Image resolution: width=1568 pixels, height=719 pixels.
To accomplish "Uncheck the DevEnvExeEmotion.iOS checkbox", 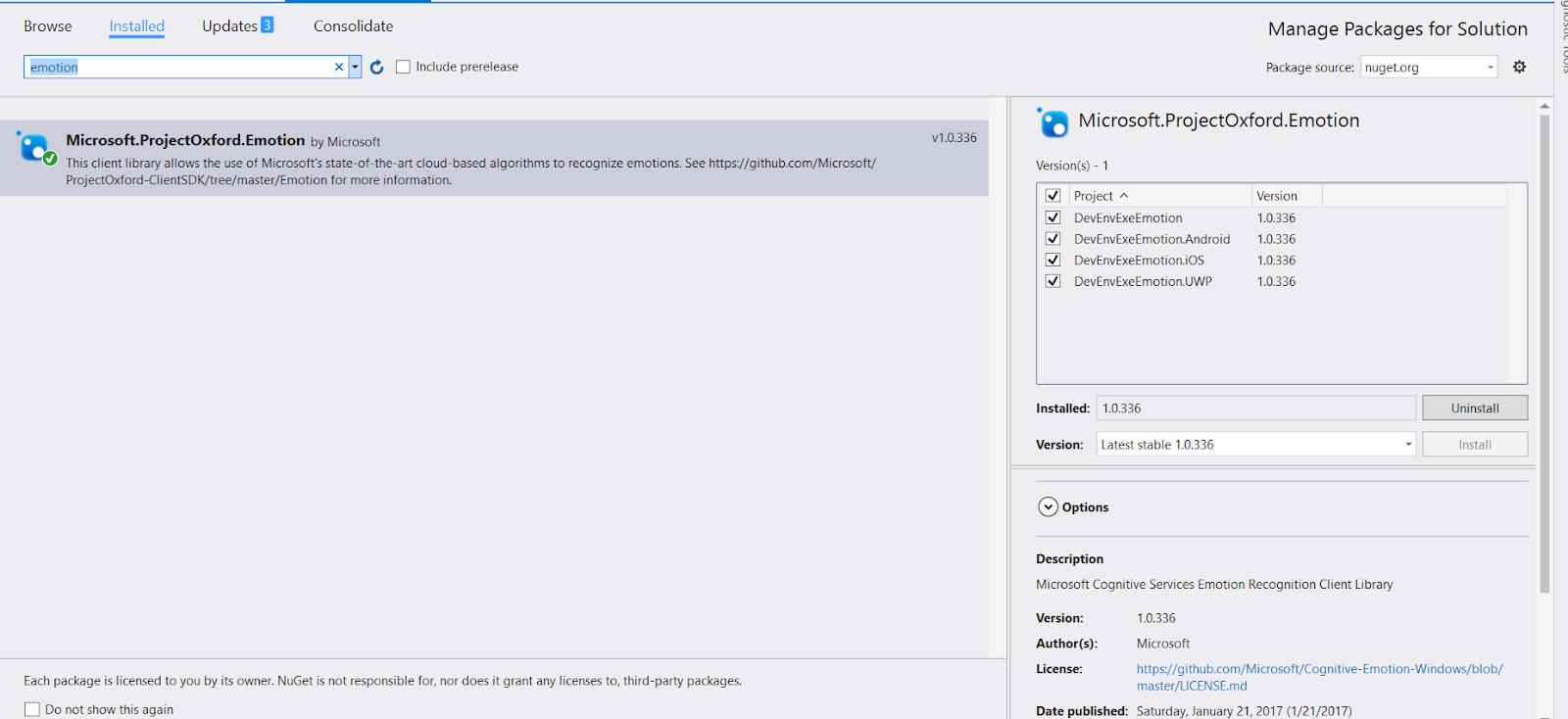I will point(1053,260).
